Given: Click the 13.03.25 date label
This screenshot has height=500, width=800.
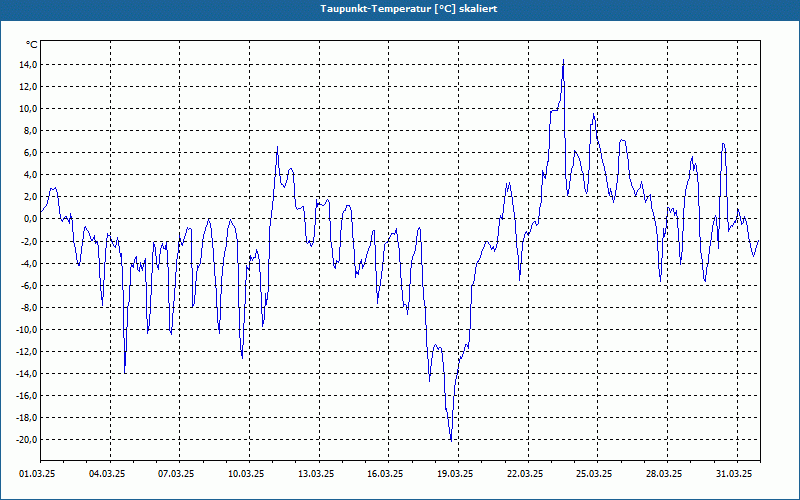Looking at the screenshot, I should (316, 474).
